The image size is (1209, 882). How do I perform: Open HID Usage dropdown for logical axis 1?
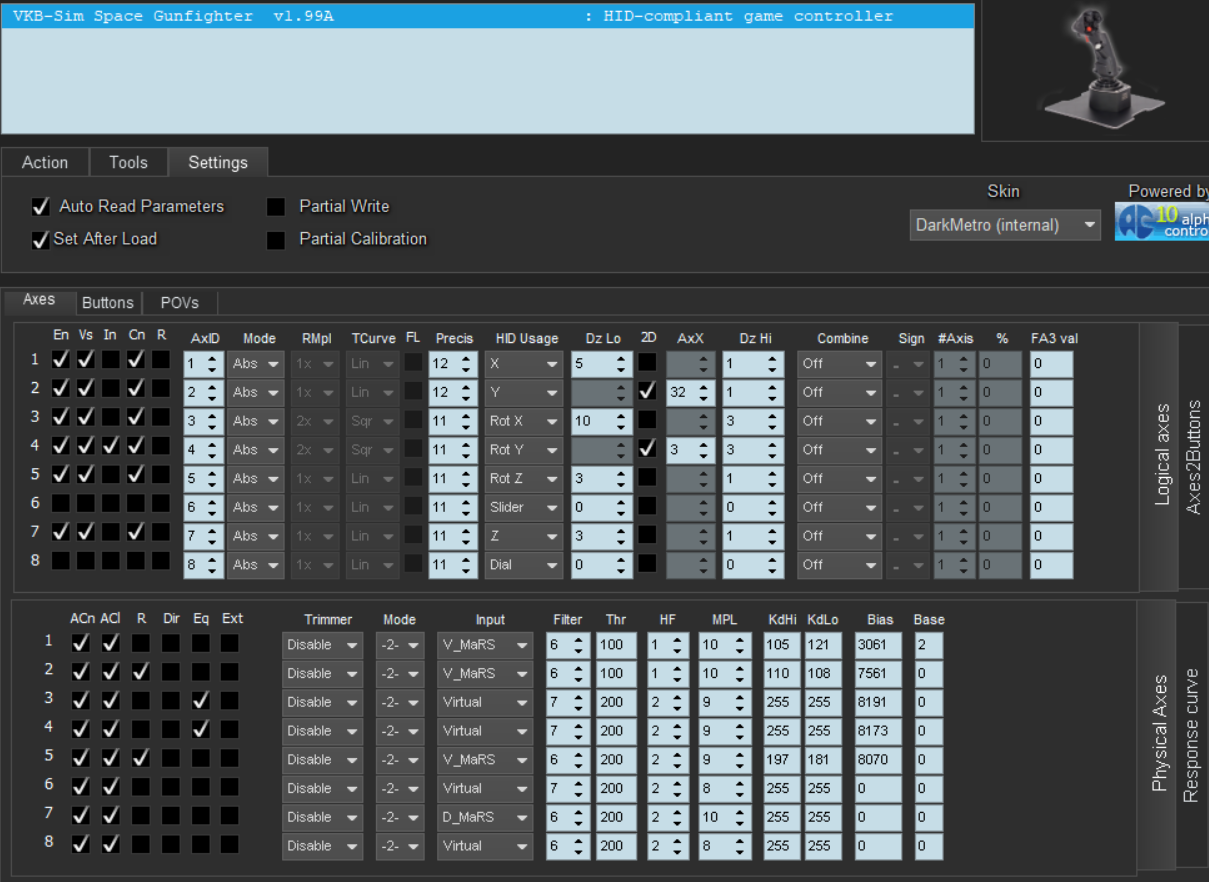click(x=524, y=364)
